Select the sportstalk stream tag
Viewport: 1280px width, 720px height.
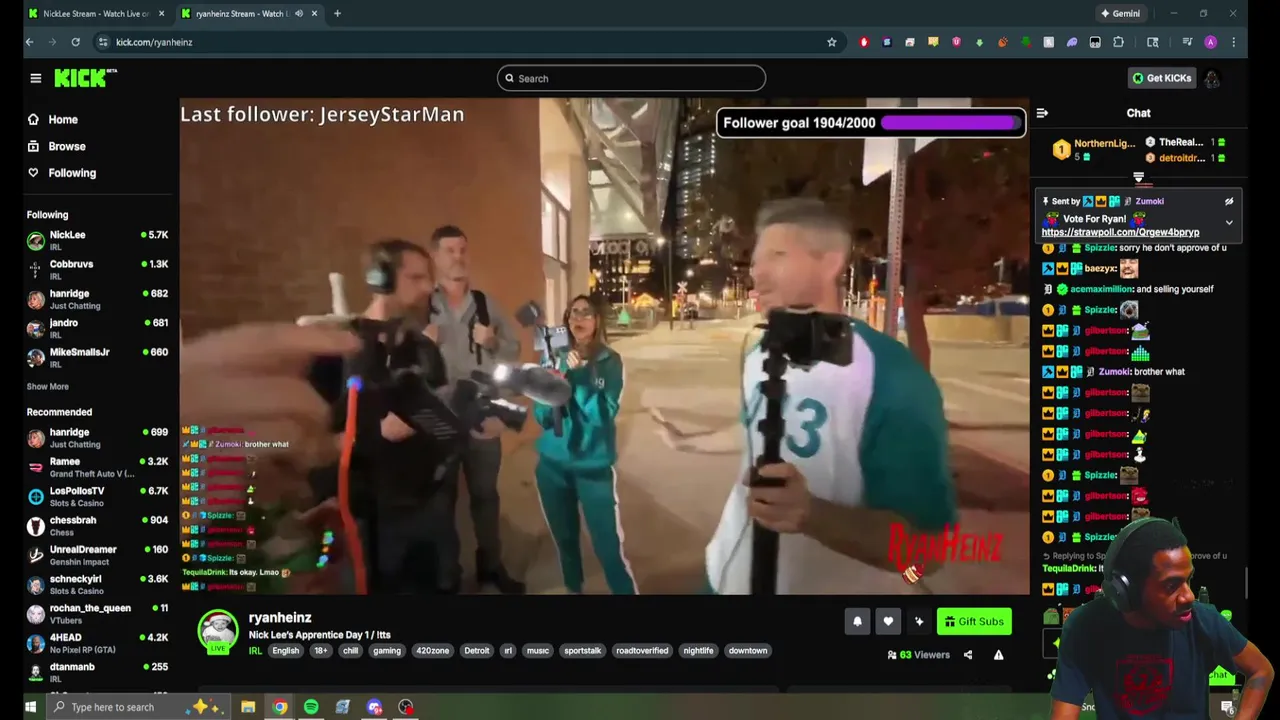pos(582,651)
